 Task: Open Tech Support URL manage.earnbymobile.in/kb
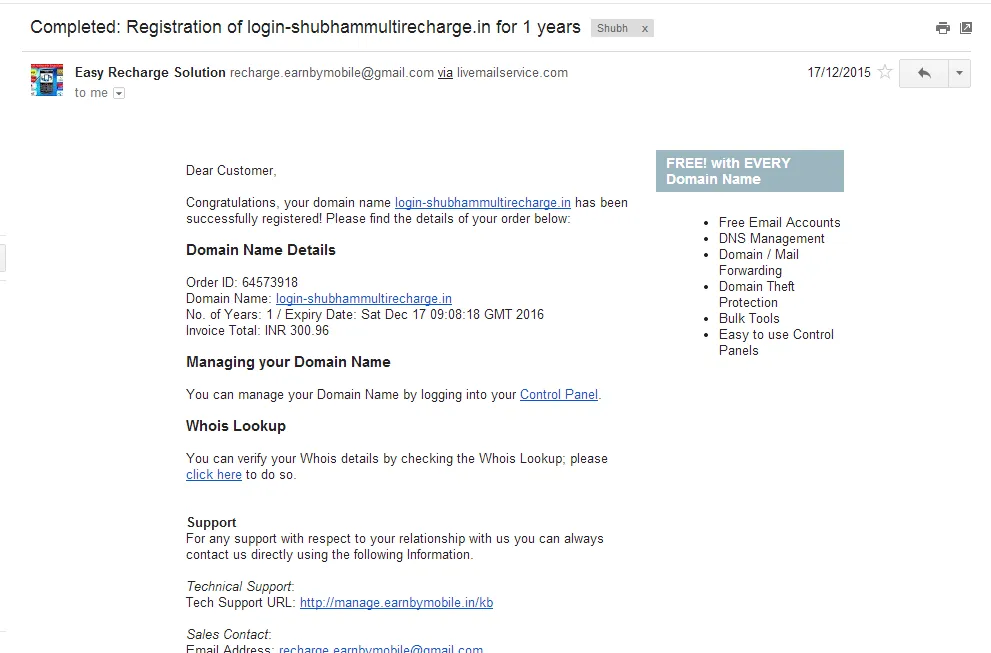(396, 602)
